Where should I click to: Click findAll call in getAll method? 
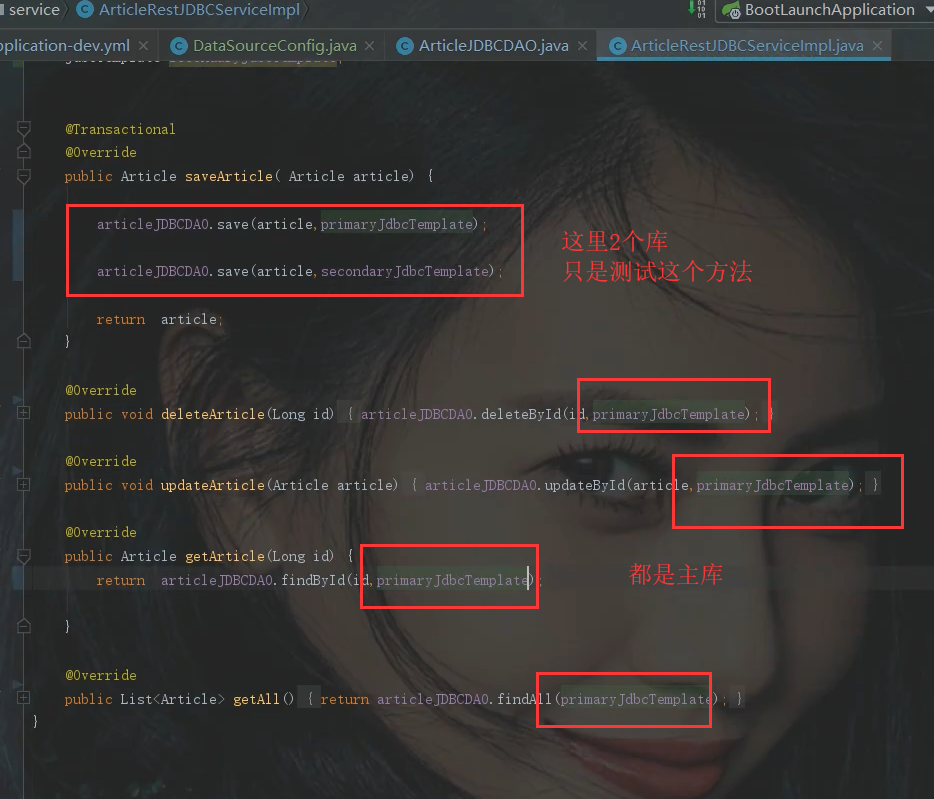524,699
